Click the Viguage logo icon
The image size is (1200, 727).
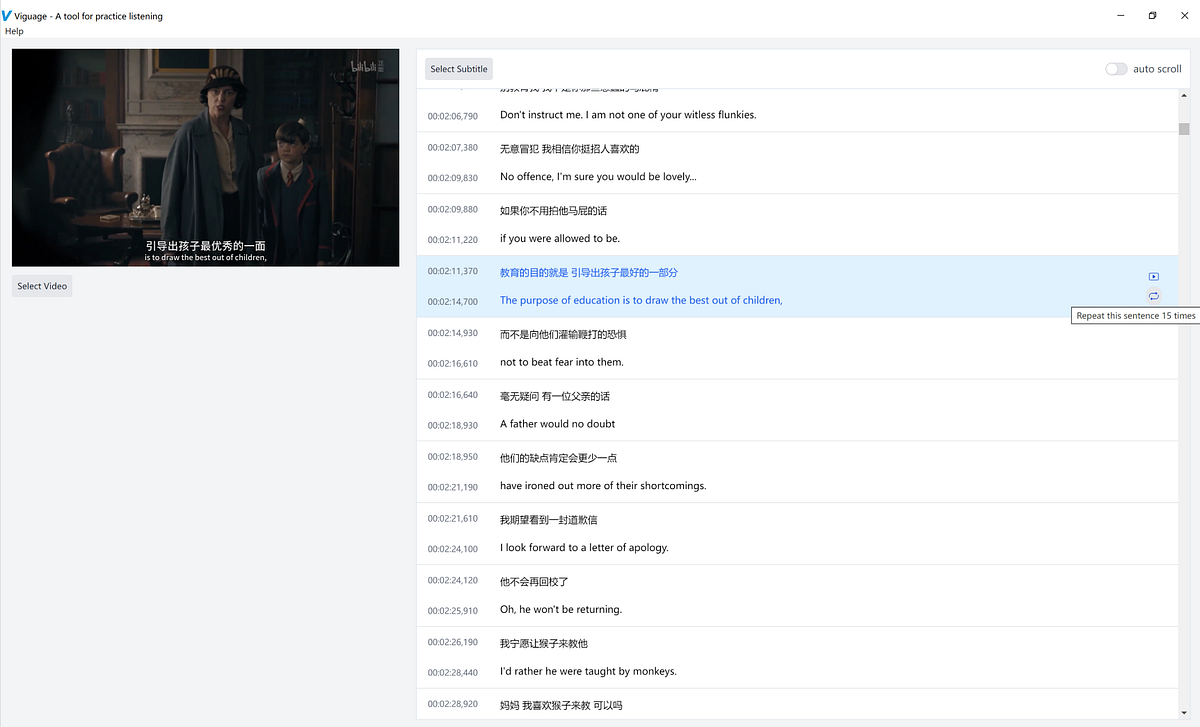click(x=9, y=15)
